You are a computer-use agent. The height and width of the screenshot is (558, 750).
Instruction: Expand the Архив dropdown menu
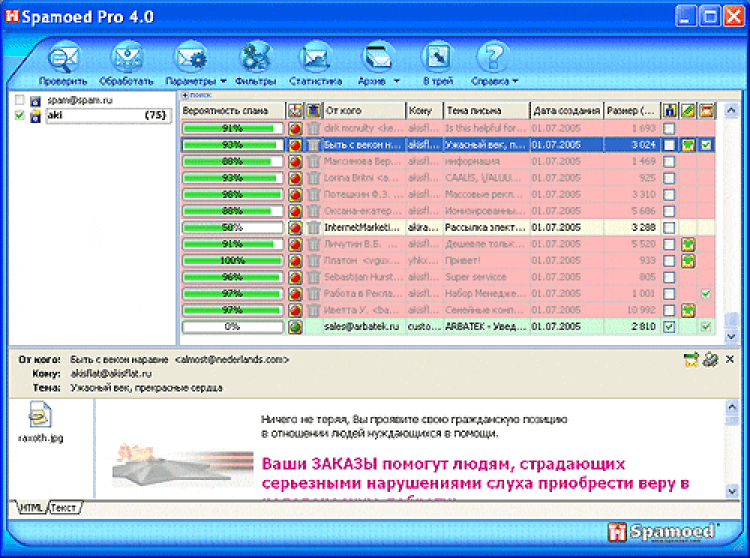click(396, 81)
